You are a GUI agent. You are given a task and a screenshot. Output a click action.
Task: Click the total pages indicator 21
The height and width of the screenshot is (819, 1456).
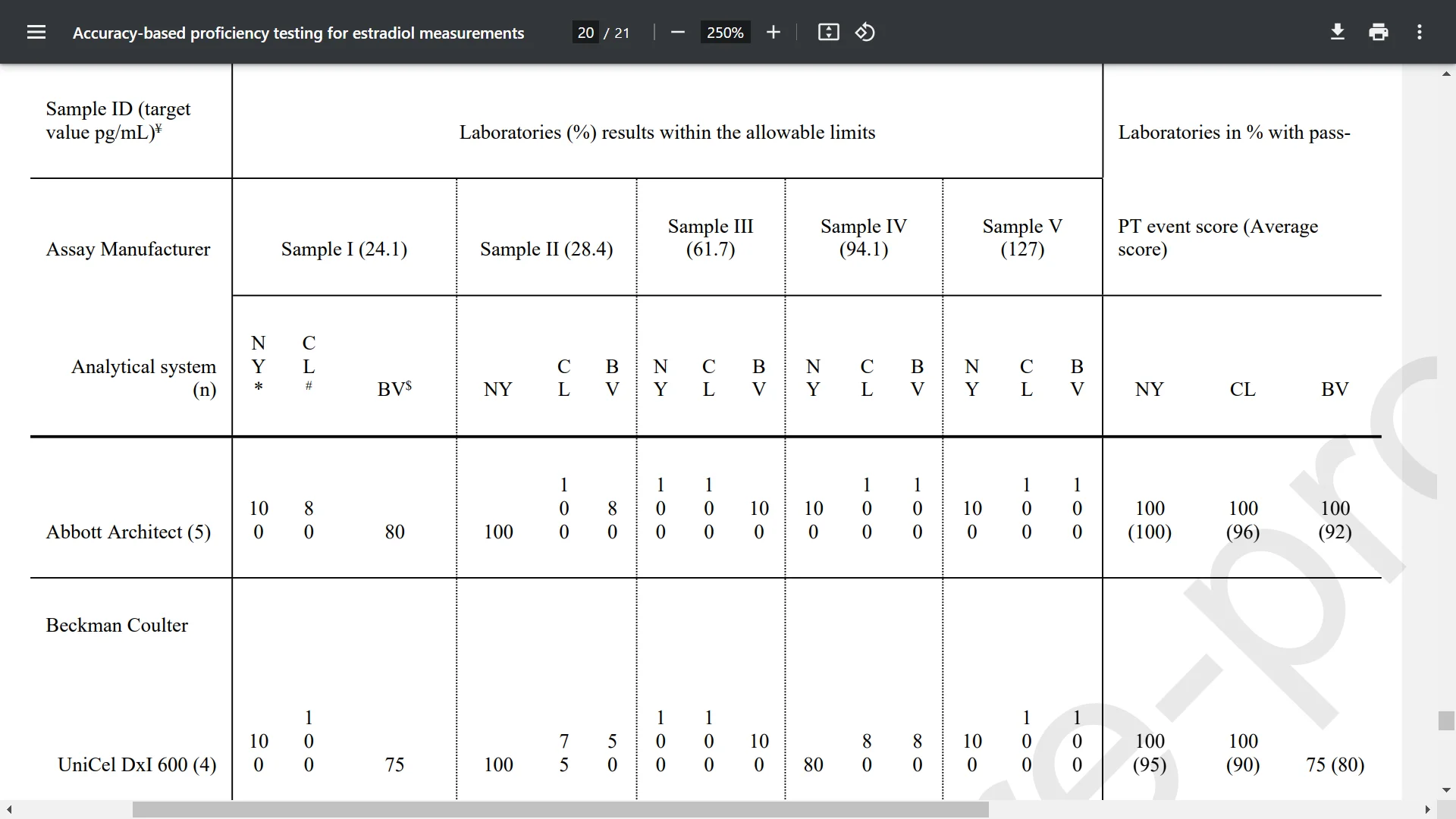point(622,33)
